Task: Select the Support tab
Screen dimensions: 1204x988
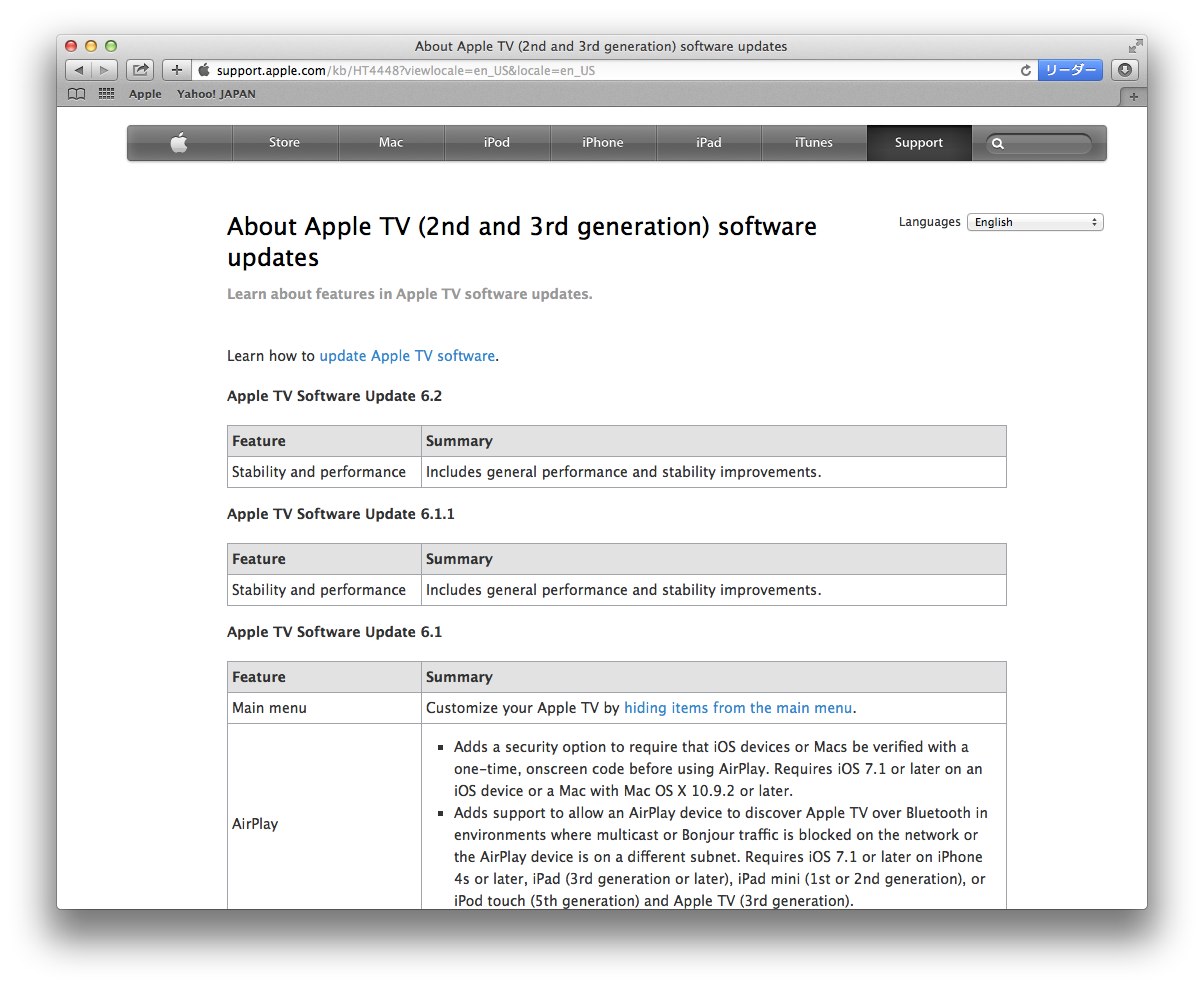Action: click(x=919, y=143)
